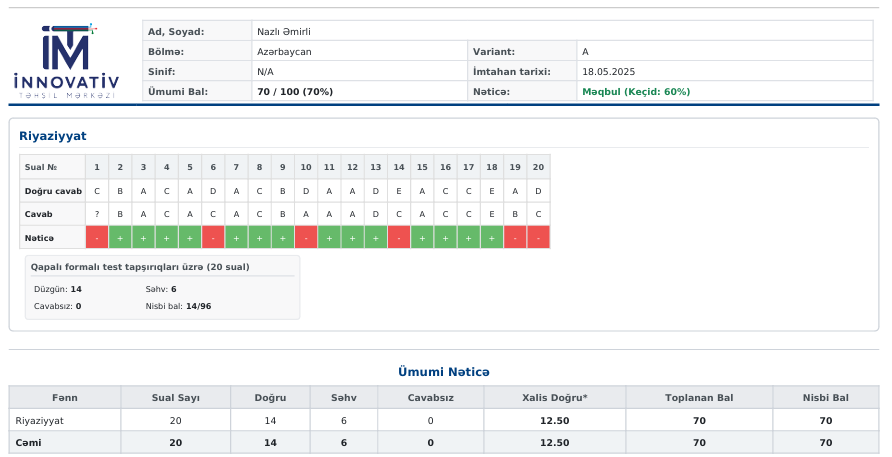The width and height of the screenshot is (892, 457).
Task: Click Nisbi Bal 70 in Cəmi row
Action: 825,443
